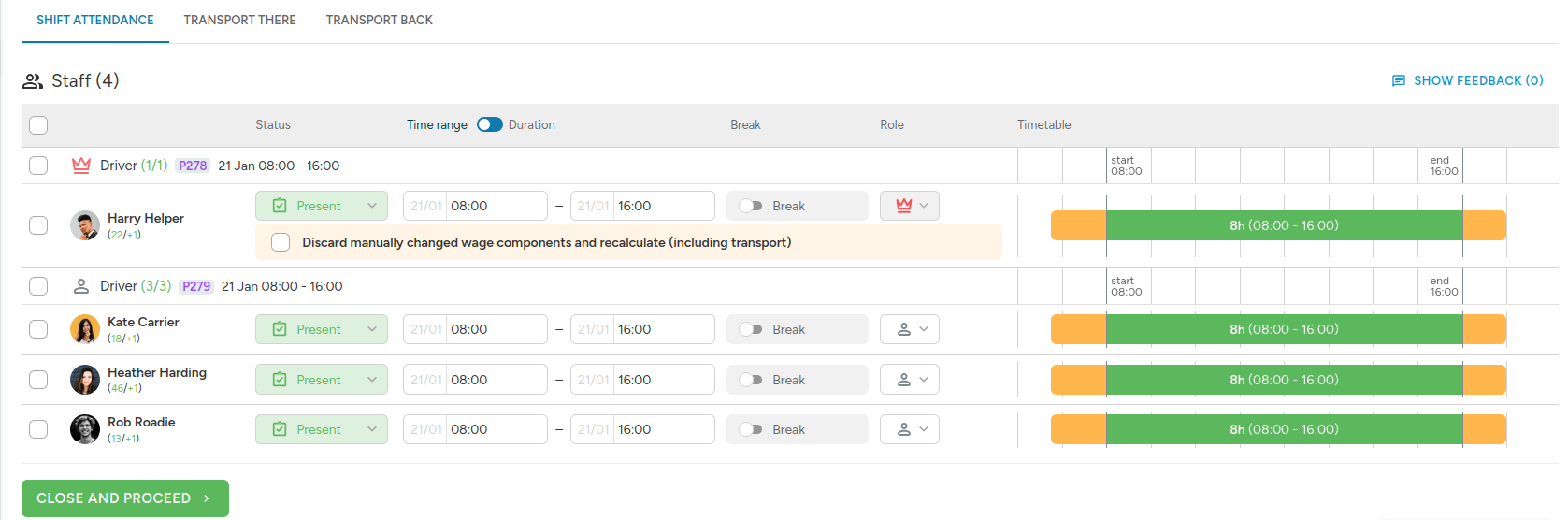Viewport: 1568px width, 520px height.
Task: Click the P278 position tag
Action: 193,166
